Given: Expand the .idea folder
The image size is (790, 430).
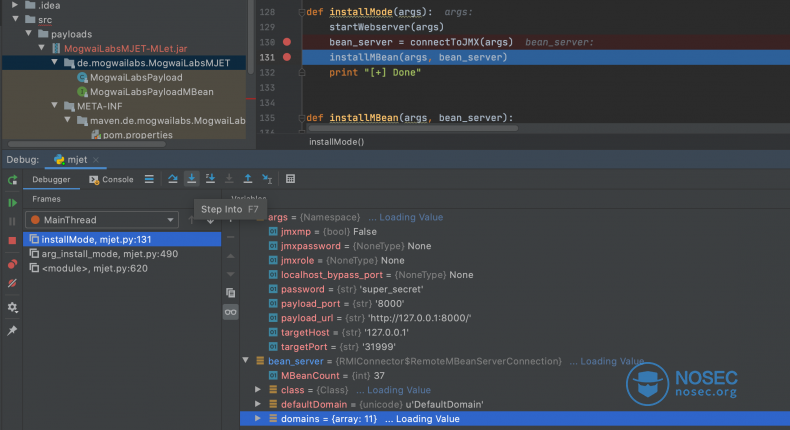Looking at the screenshot, I should click(15, 5).
